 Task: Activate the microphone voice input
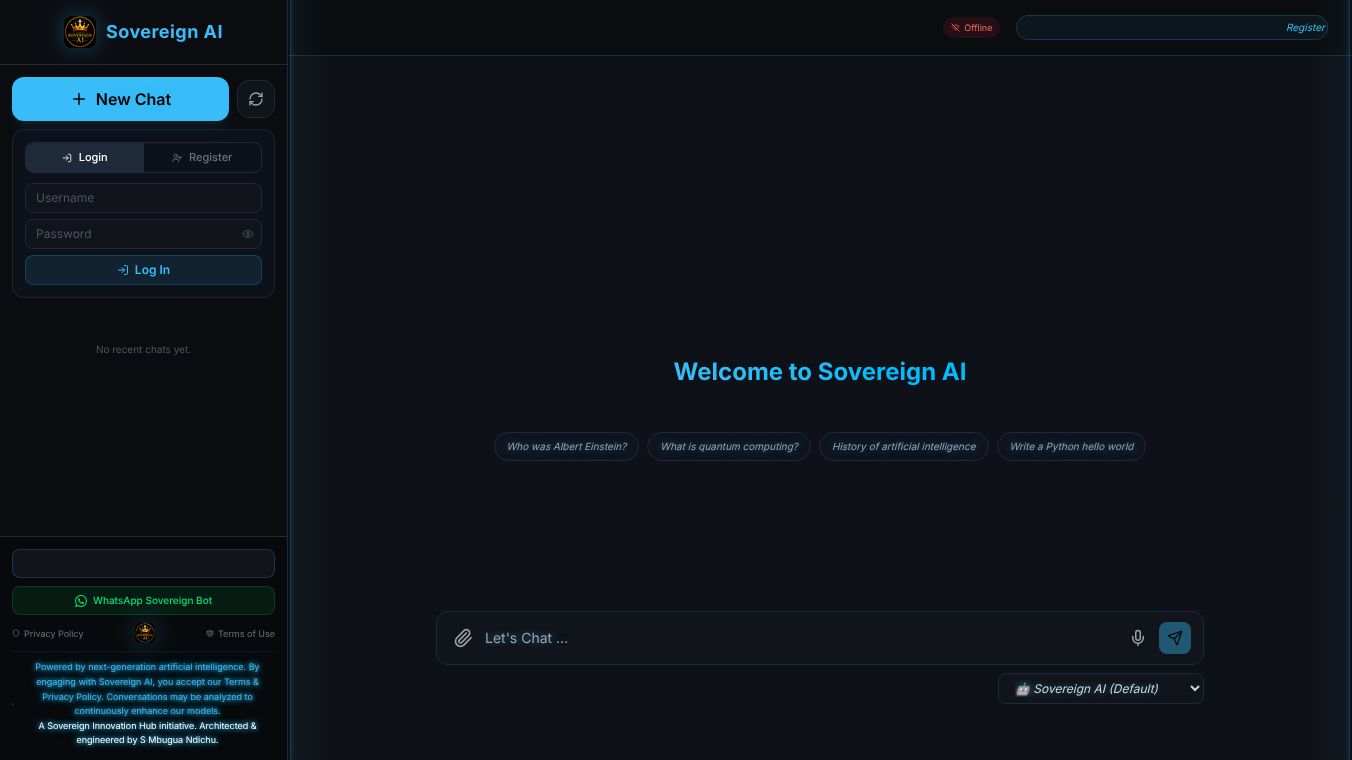[1138, 638]
